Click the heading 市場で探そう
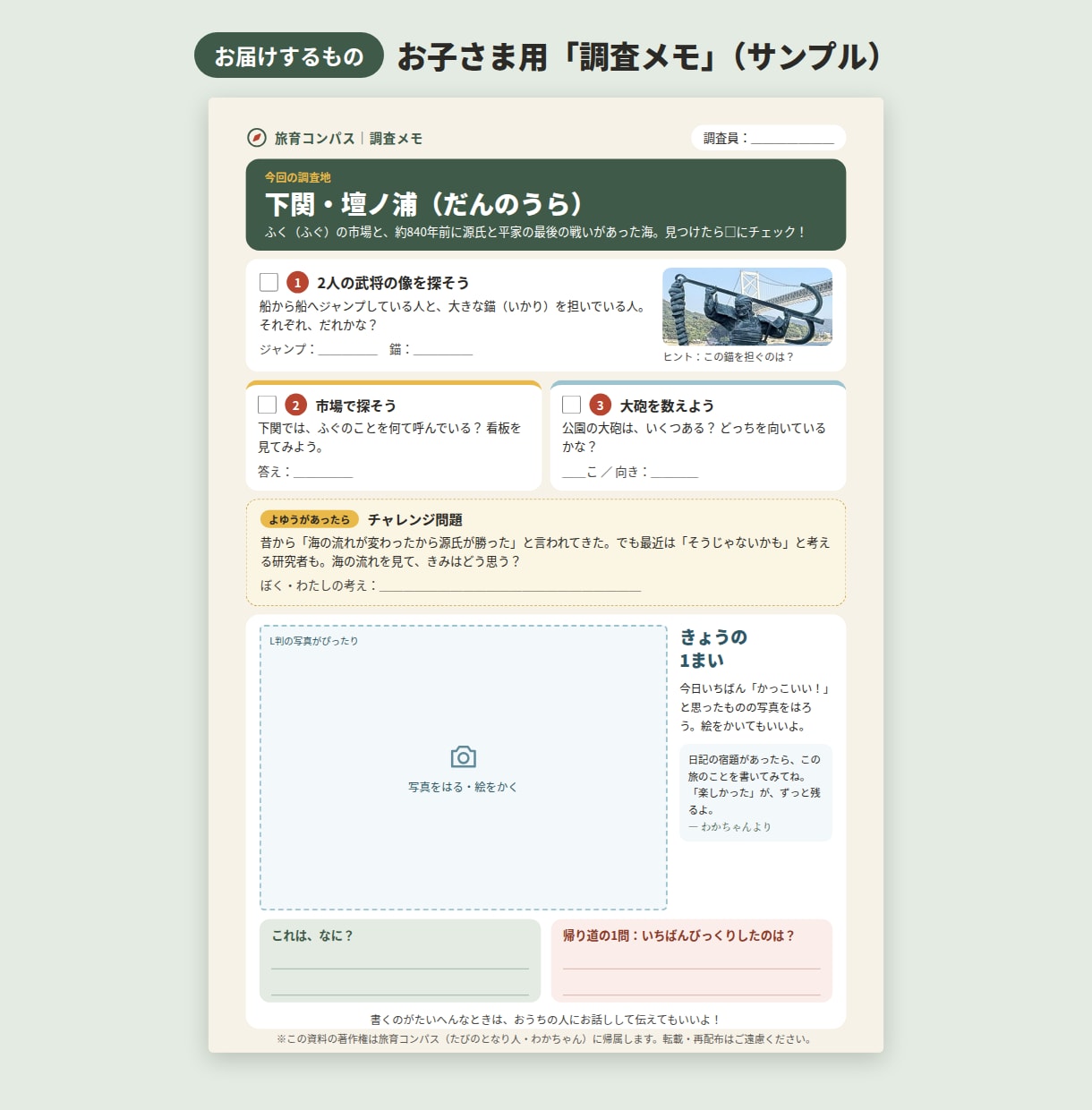The height and width of the screenshot is (1110, 1092). [x=355, y=406]
